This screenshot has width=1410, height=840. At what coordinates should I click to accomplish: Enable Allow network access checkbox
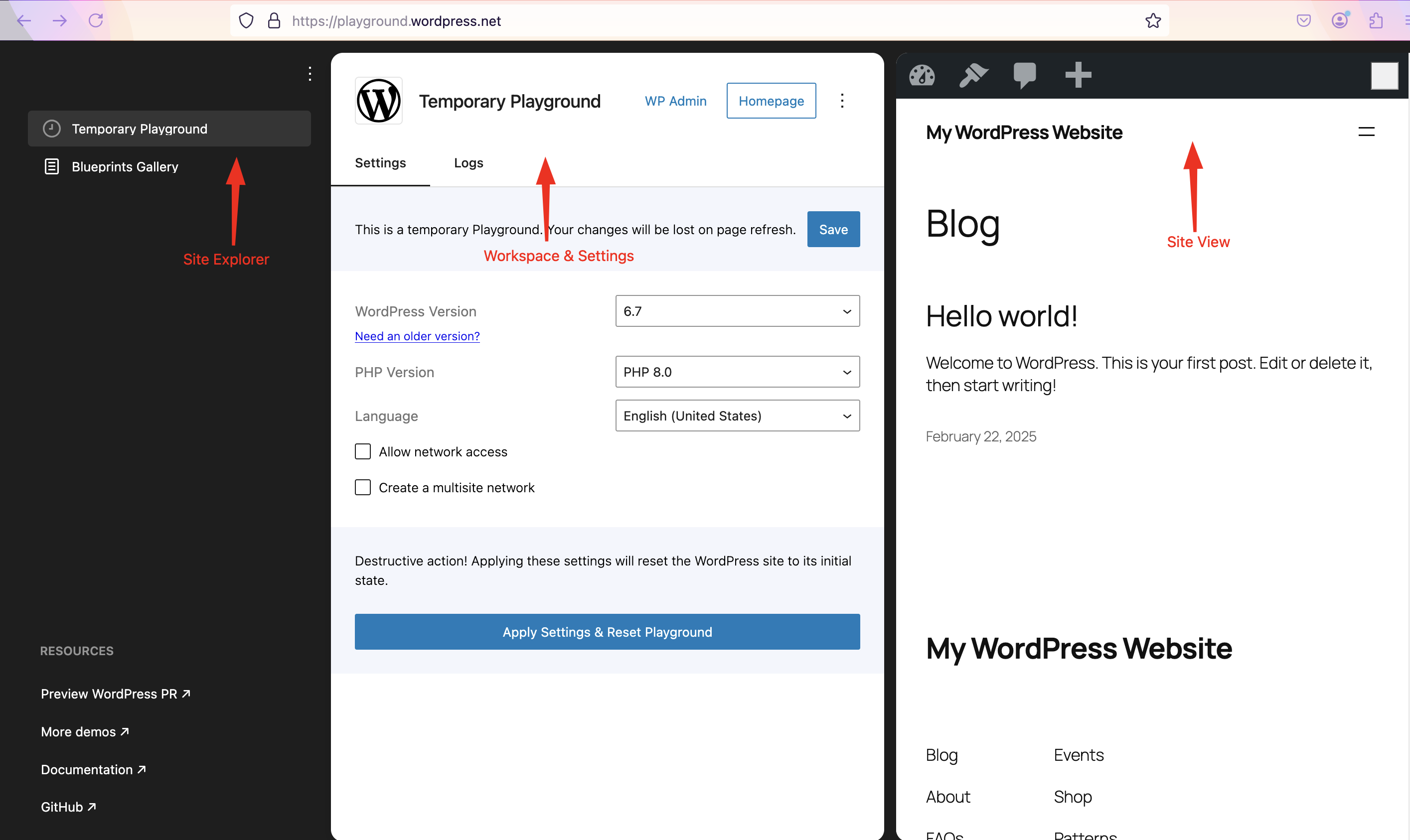(x=362, y=451)
